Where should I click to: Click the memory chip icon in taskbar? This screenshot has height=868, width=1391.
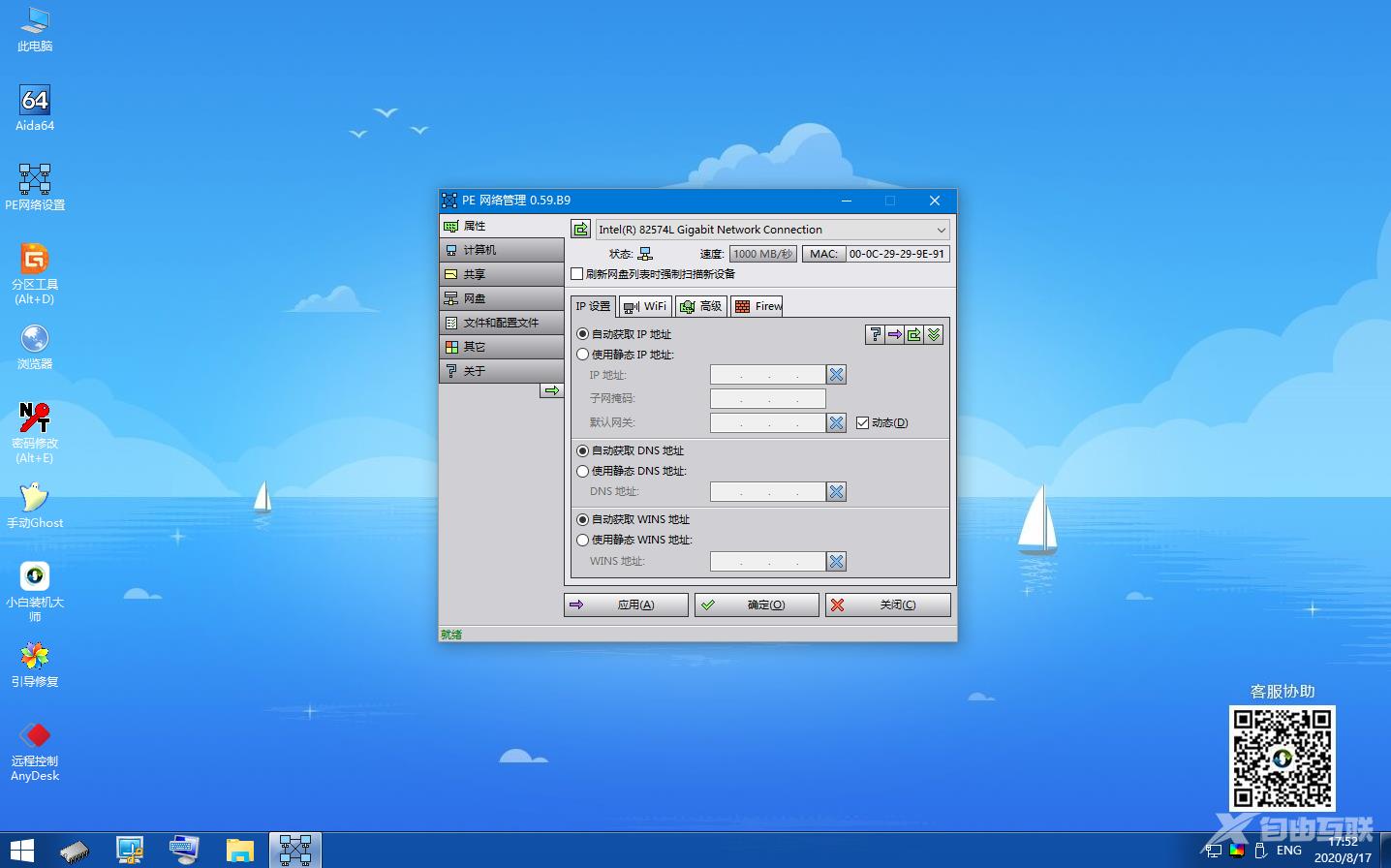coord(75,851)
